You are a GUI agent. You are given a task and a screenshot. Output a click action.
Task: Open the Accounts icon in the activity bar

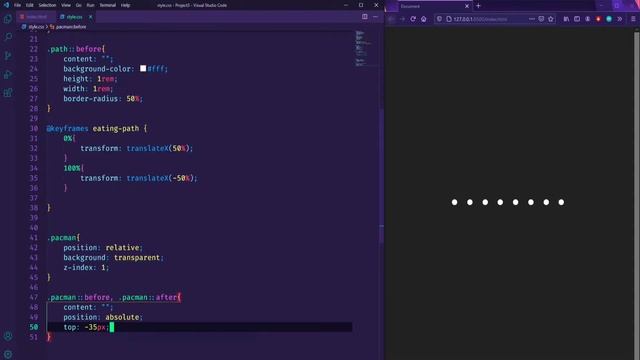[8, 336]
